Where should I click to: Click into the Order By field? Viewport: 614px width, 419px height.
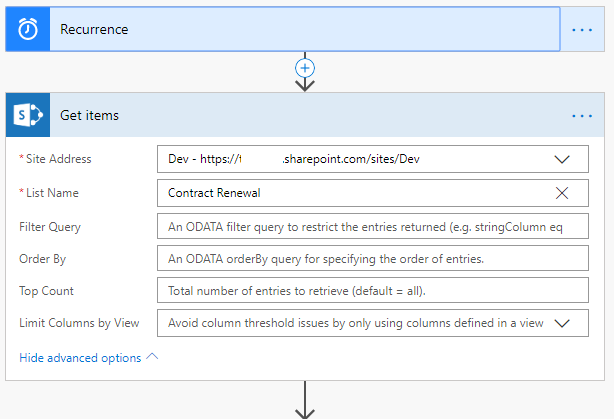pyautogui.click(x=372, y=259)
